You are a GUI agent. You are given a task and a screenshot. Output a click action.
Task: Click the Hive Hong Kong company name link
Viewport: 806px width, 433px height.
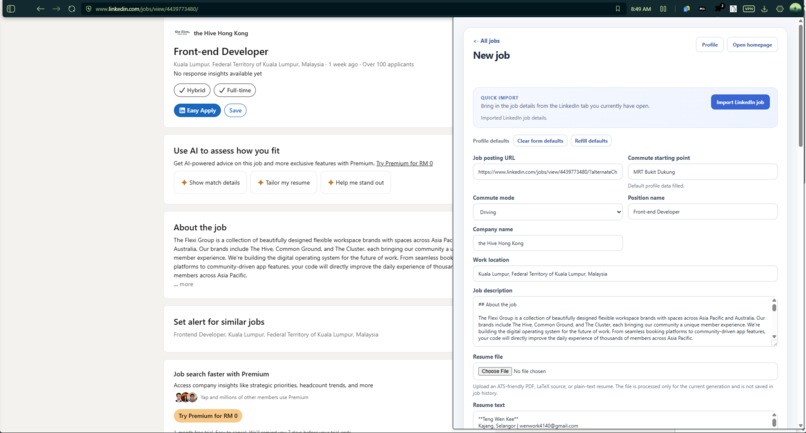coord(221,33)
